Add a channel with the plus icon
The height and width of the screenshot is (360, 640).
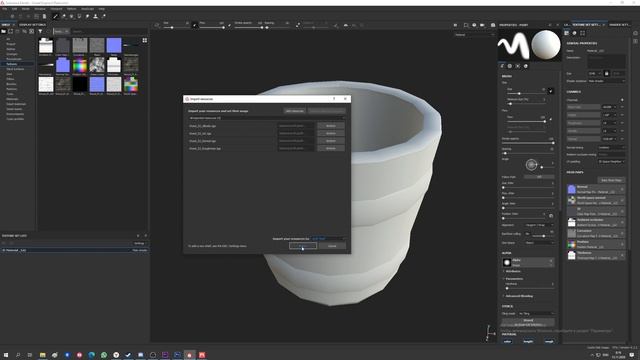point(622,100)
